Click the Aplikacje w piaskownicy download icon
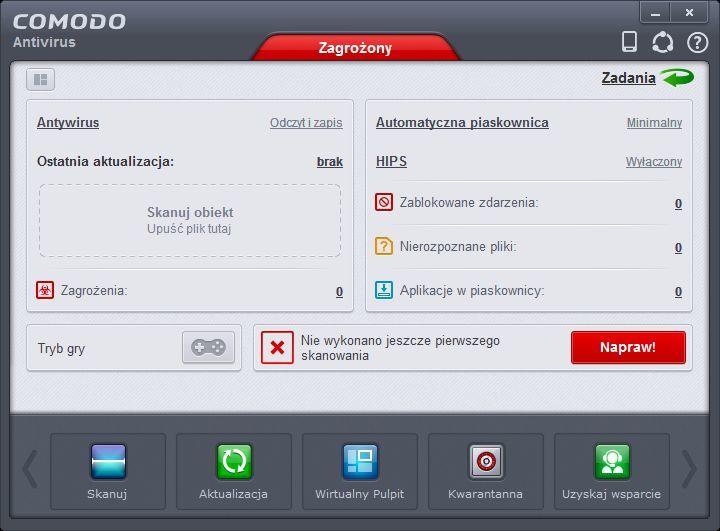Screen dimensions: 720x531 coord(384,290)
